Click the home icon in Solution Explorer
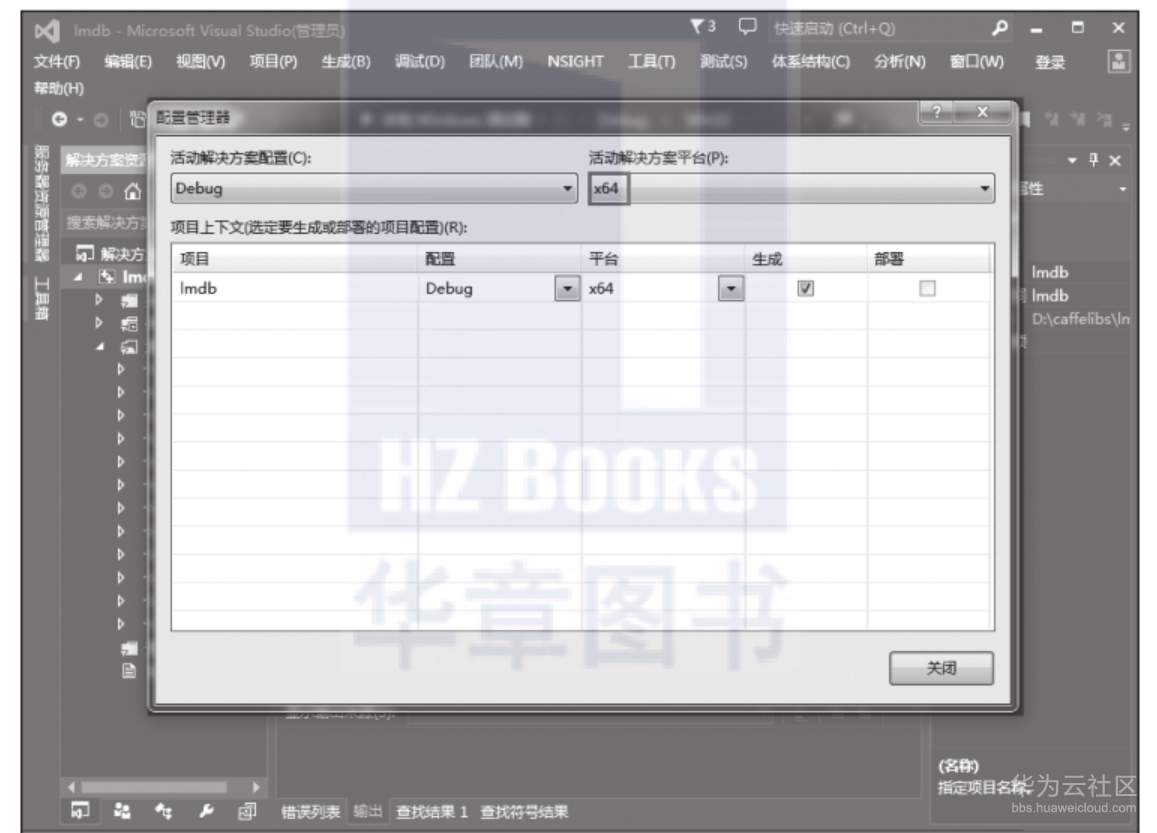This screenshot has width=1157, height=833. pyautogui.click(x=133, y=192)
